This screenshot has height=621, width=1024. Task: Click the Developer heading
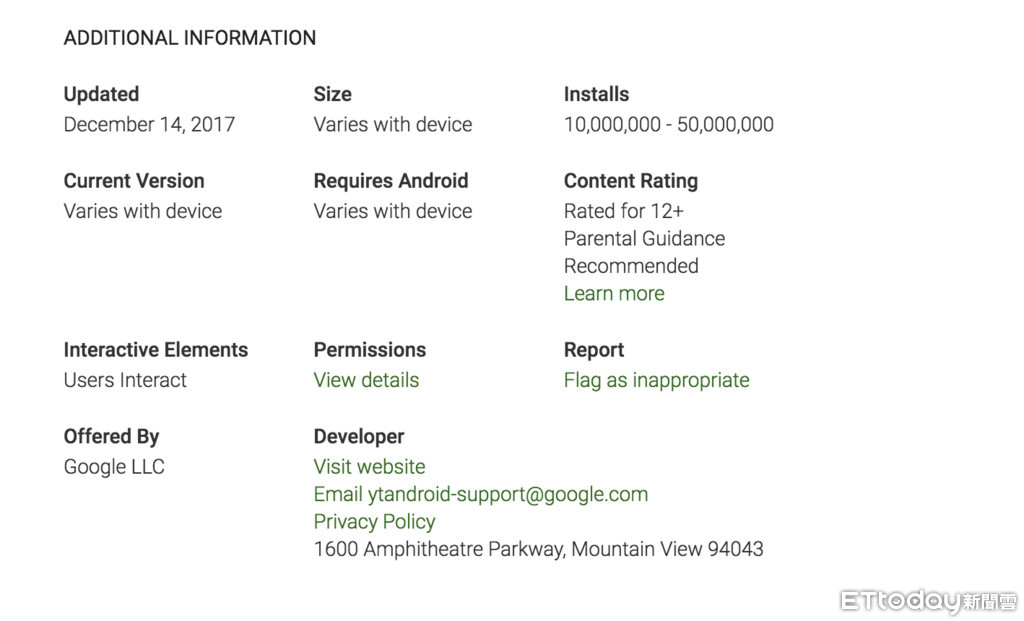pyautogui.click(x=359, y=437)
